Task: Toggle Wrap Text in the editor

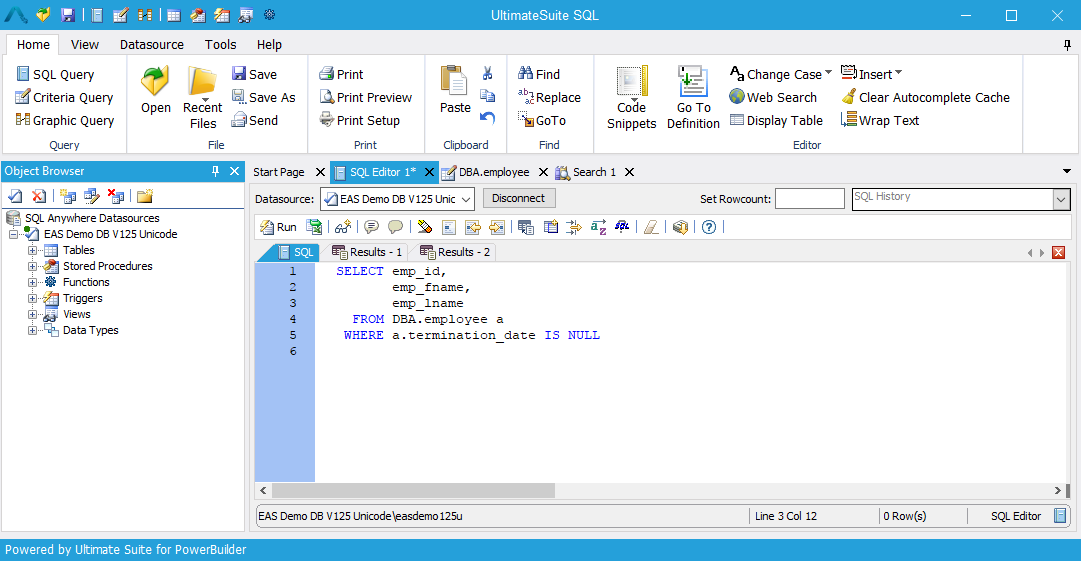Action: pos(880,120)
